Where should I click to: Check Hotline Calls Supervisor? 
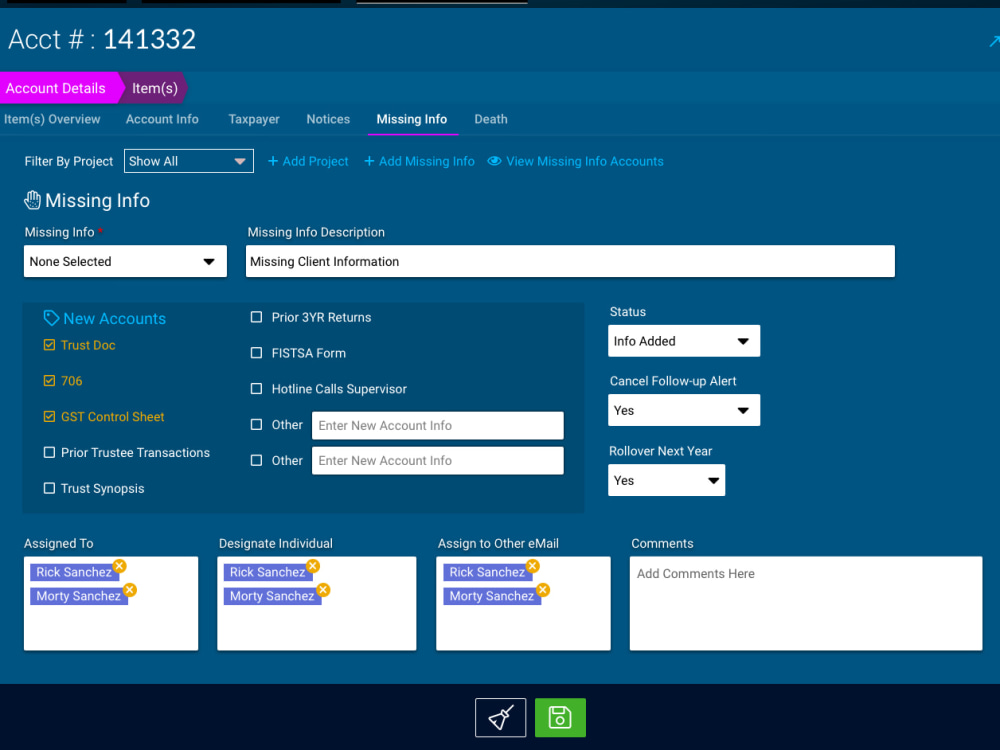coord(256,388)
